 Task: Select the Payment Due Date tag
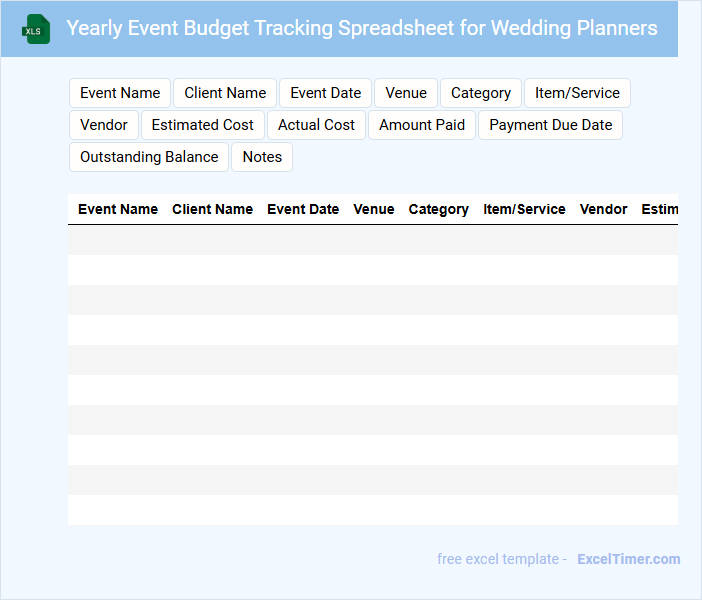click(550, 125)
